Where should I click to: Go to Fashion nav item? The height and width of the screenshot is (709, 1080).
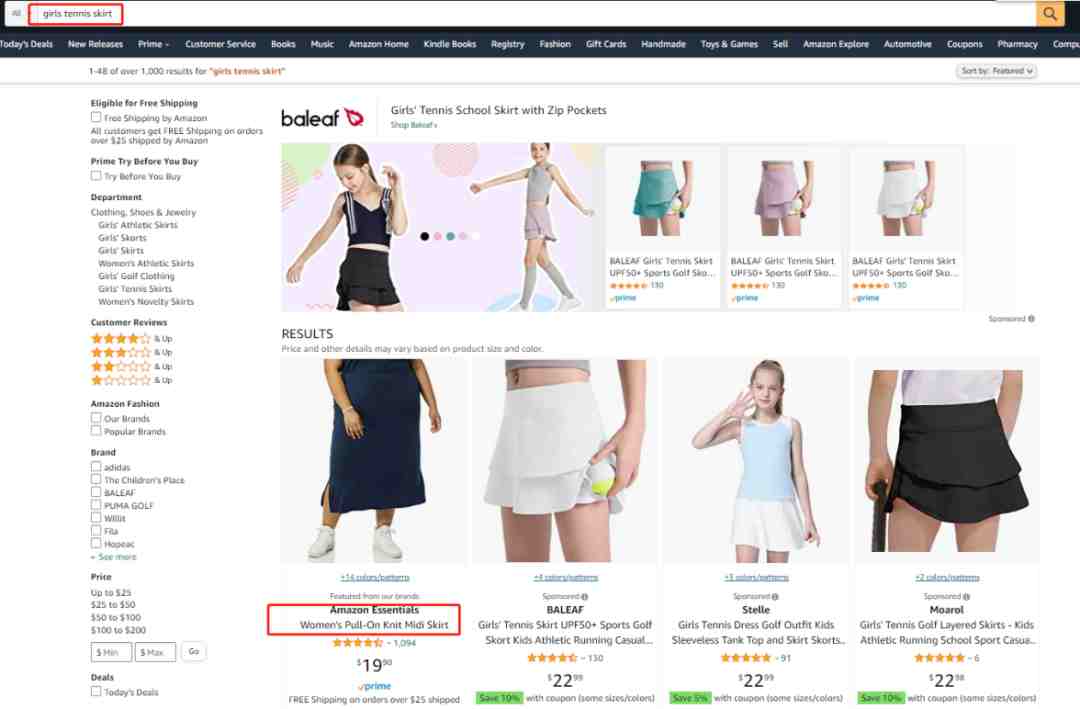[x=555, y=44]
